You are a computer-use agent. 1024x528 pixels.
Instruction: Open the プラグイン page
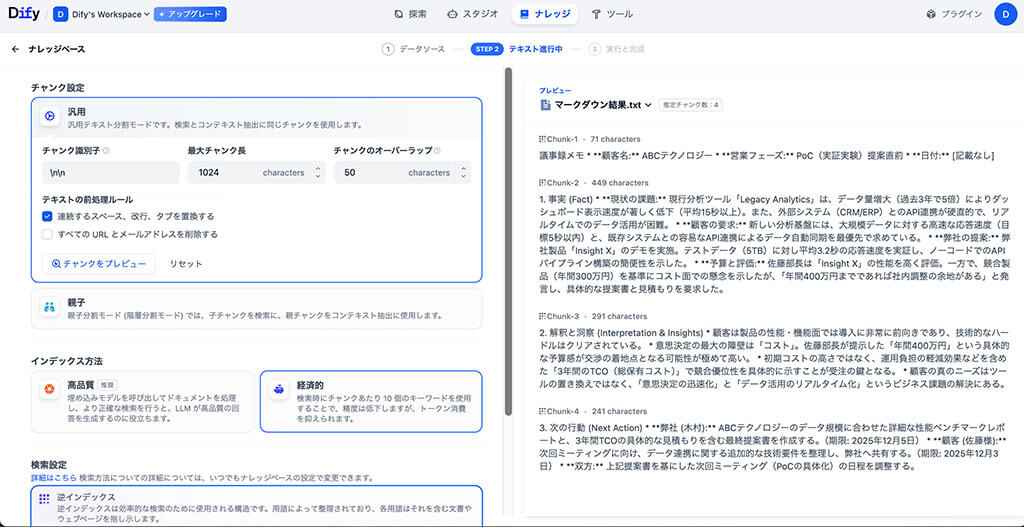coord(953,14)
